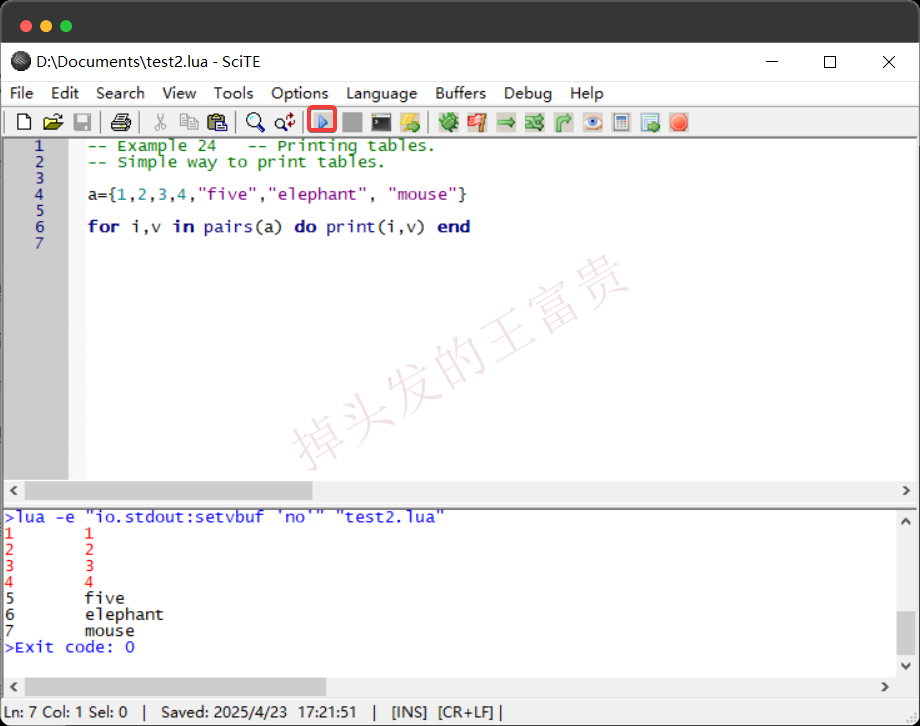Inspect variable using the eye icon

(x=593, y=122)
